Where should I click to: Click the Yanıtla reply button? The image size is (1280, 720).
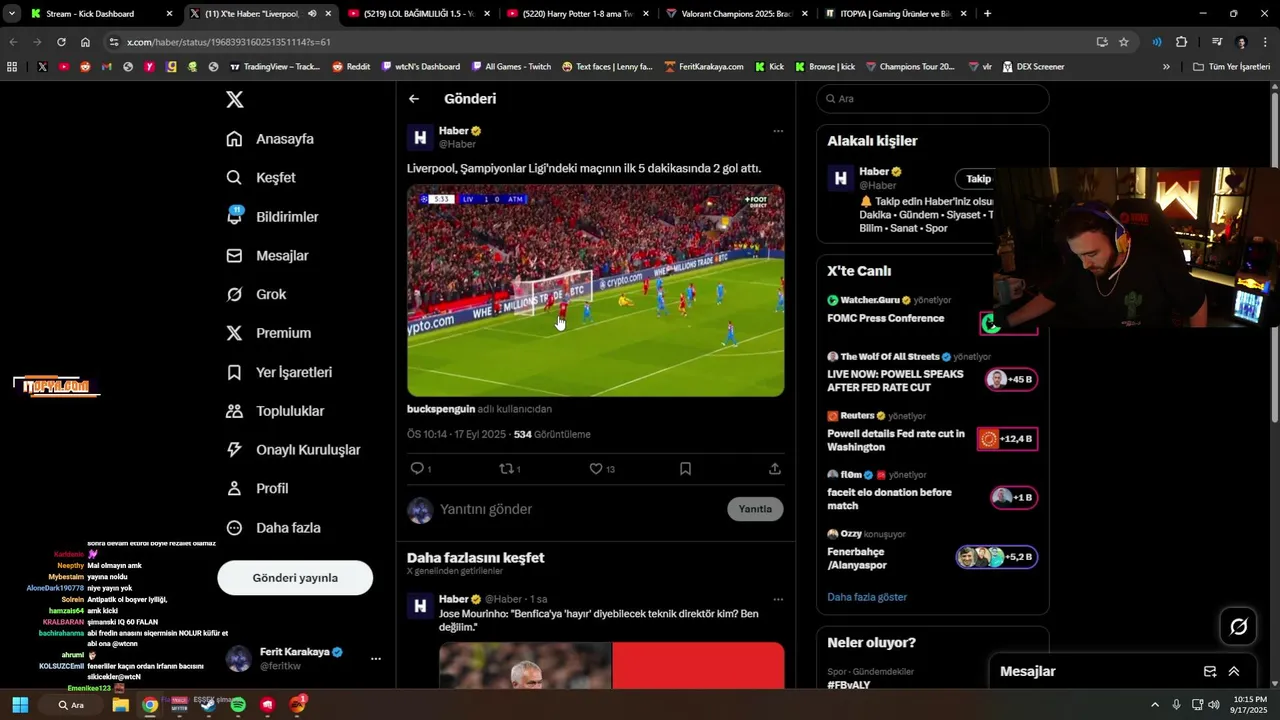click(x=755, y=509)
